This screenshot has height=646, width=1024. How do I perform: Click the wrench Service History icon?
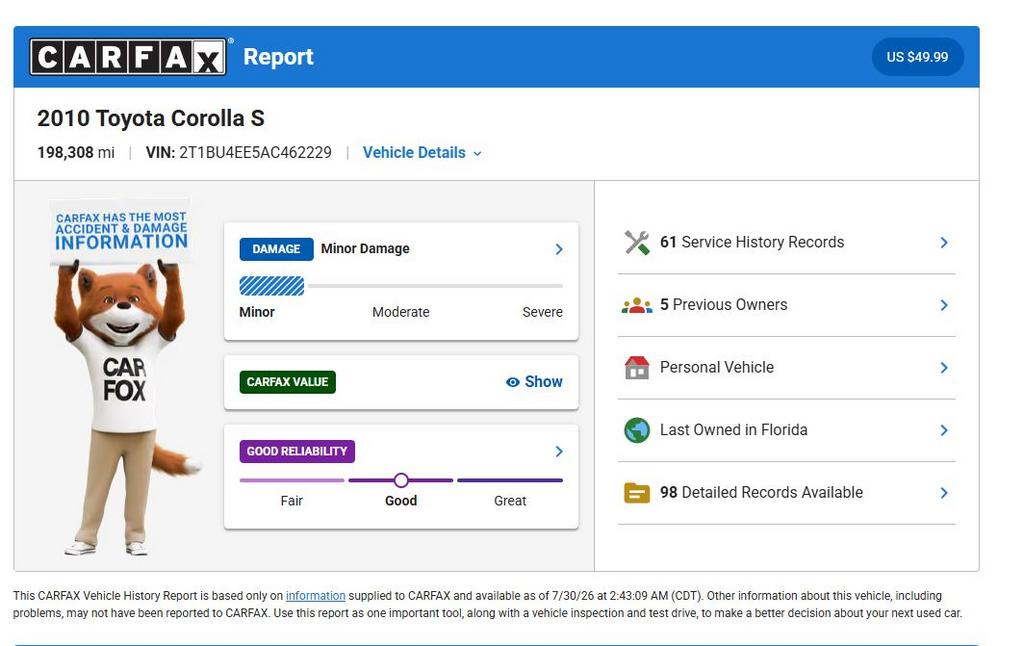[637, 242]
